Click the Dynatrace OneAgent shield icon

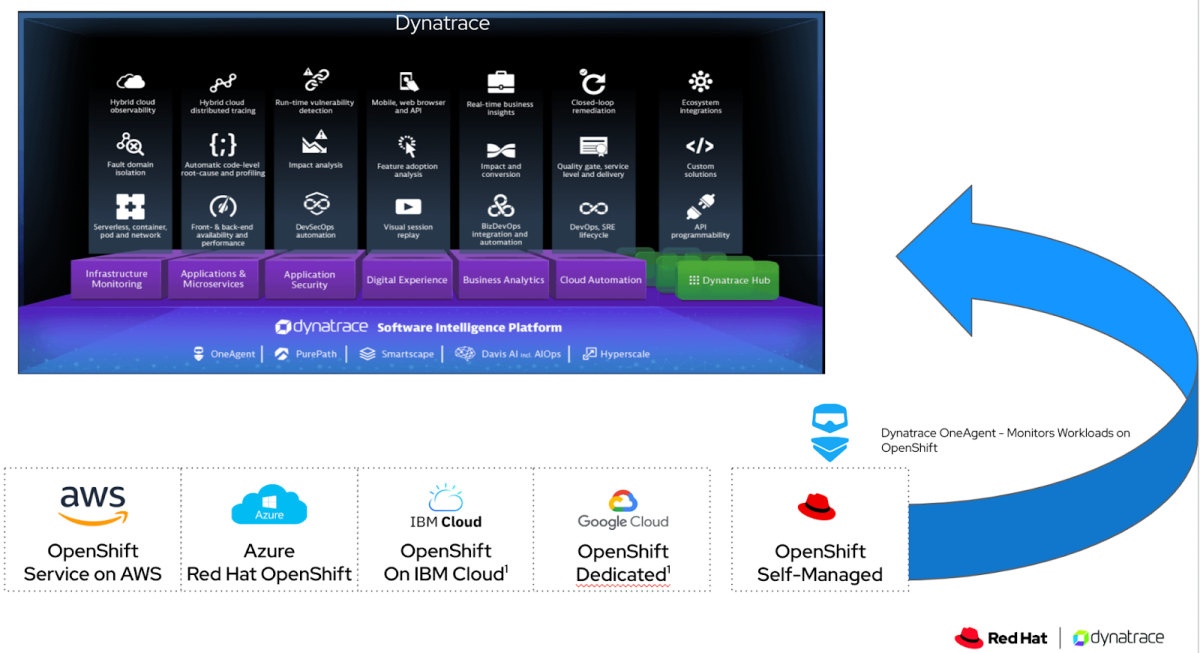point(828,430)
